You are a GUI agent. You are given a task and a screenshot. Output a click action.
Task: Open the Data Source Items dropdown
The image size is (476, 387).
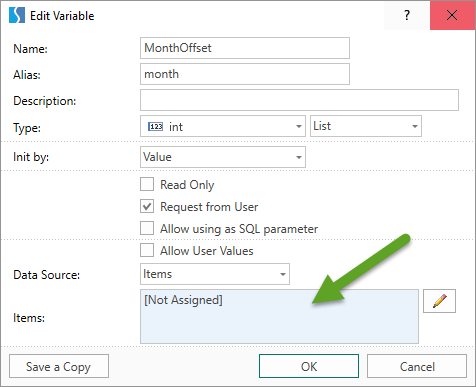(215, 274)
